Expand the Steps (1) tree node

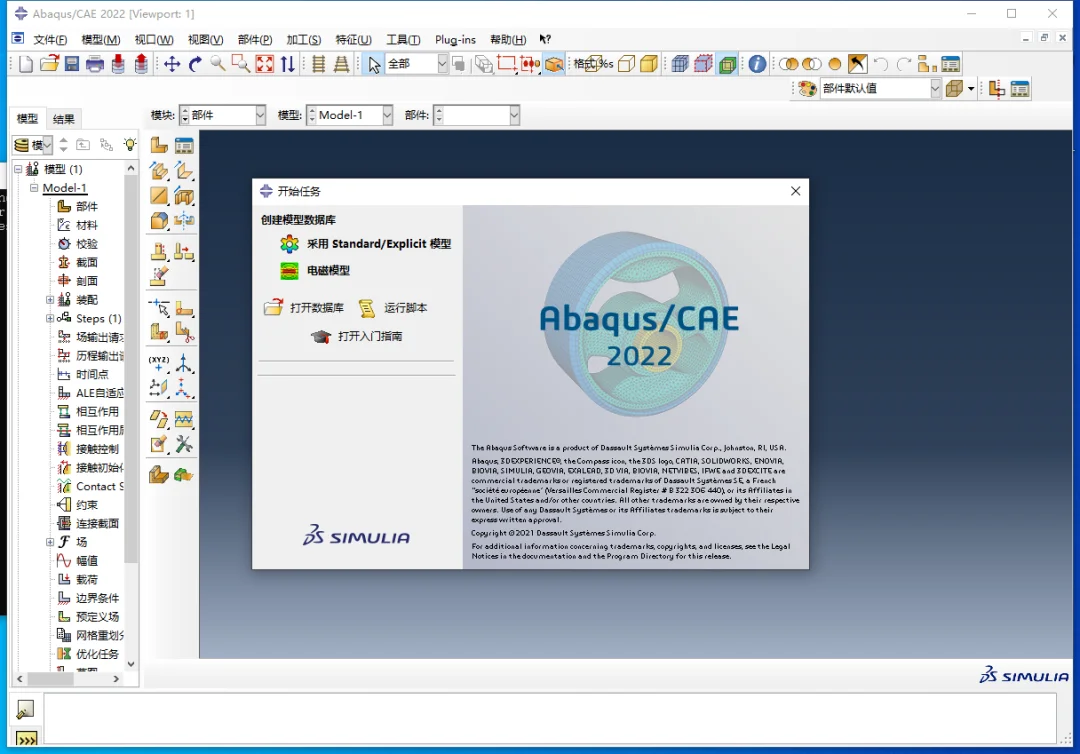[50, 318]
